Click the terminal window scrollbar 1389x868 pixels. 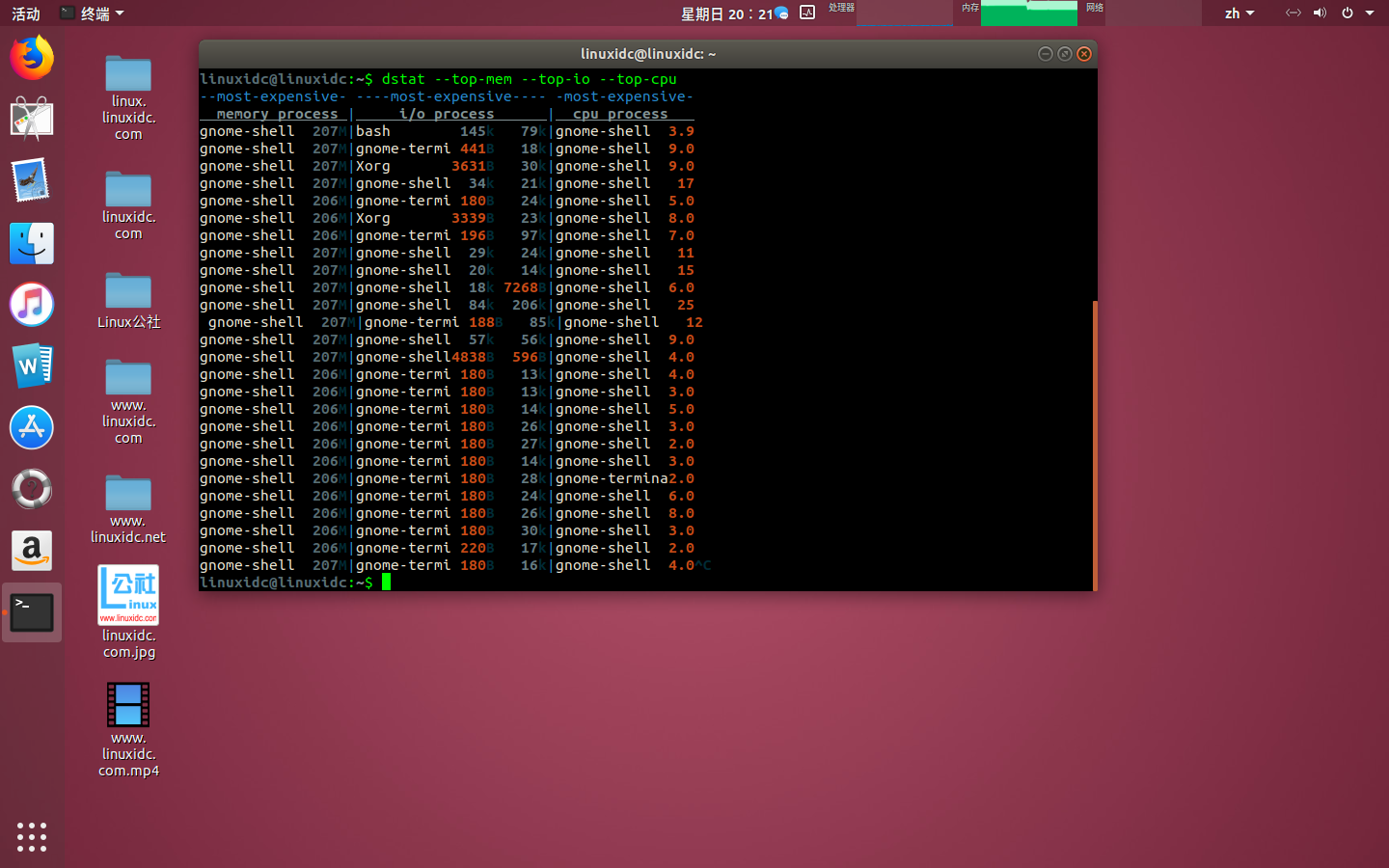(1095, 445)
